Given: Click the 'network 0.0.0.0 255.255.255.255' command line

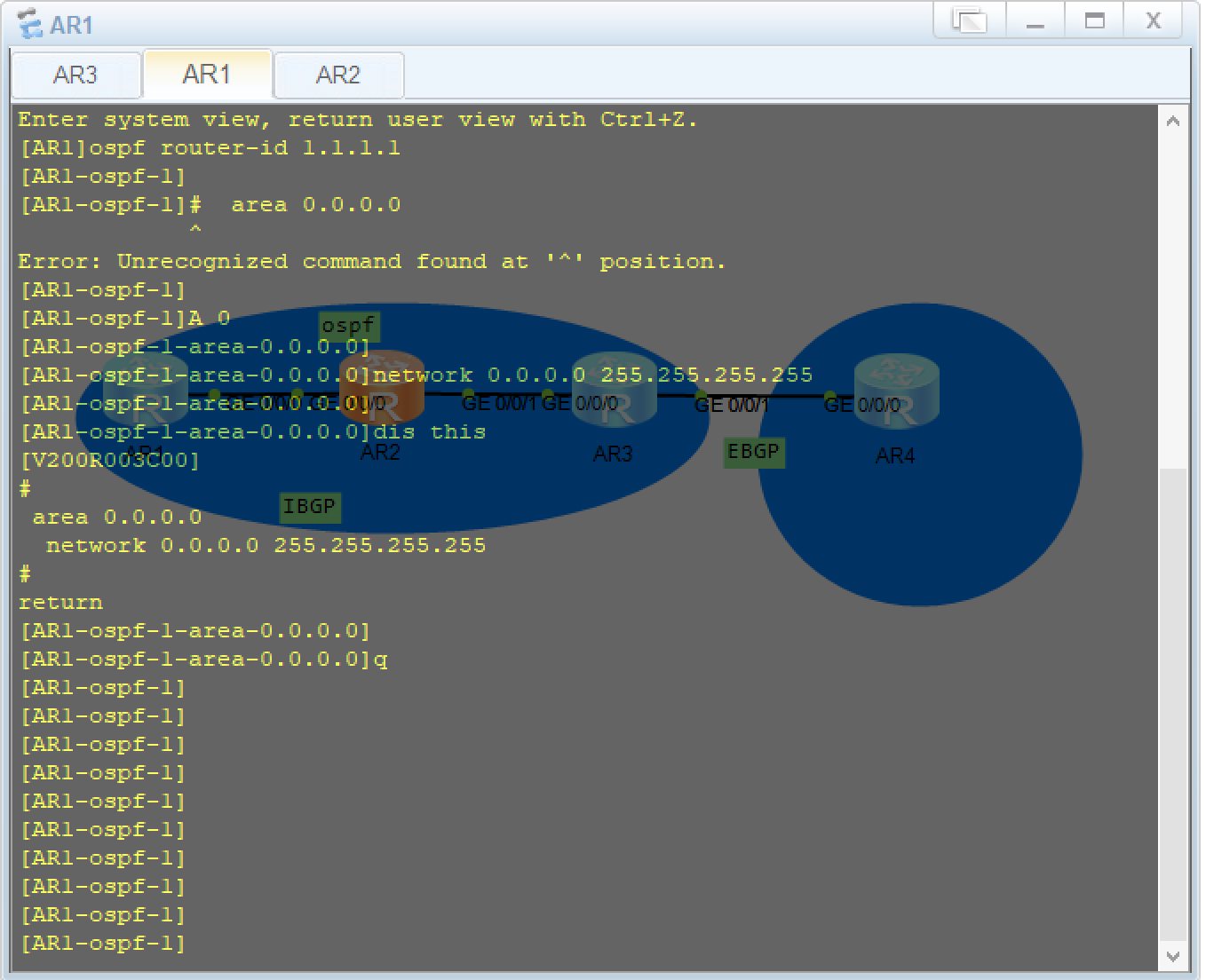Looking at the screenshot, I should pos(416,375).
